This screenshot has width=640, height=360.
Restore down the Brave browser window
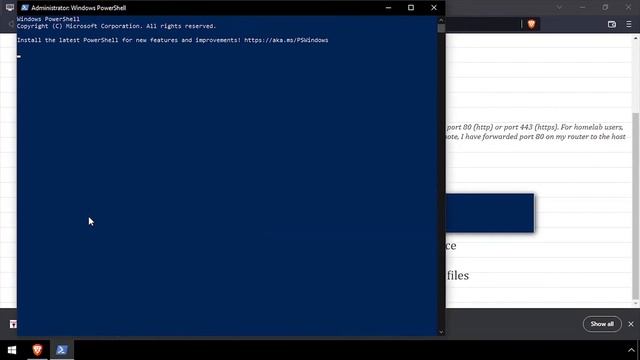[x=605, y=7]
